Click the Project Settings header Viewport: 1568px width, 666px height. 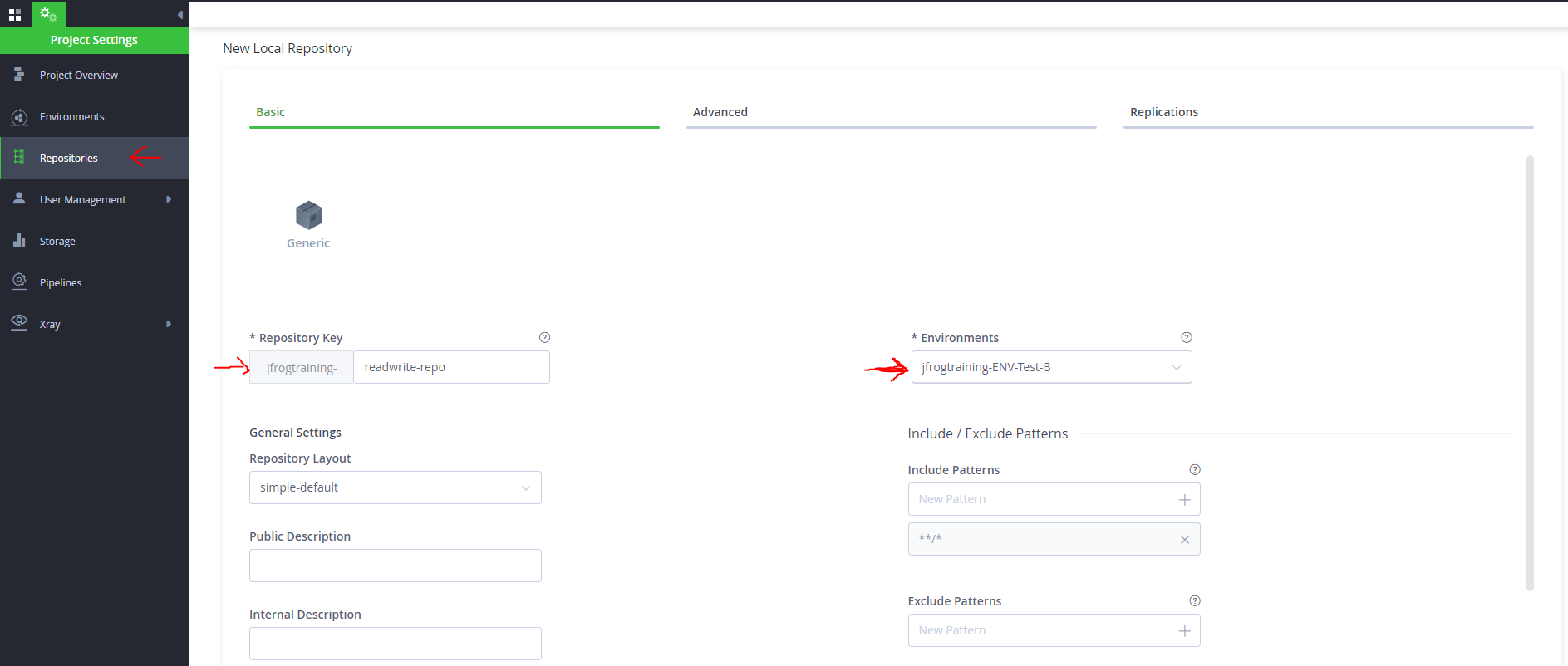pos(94,40)
